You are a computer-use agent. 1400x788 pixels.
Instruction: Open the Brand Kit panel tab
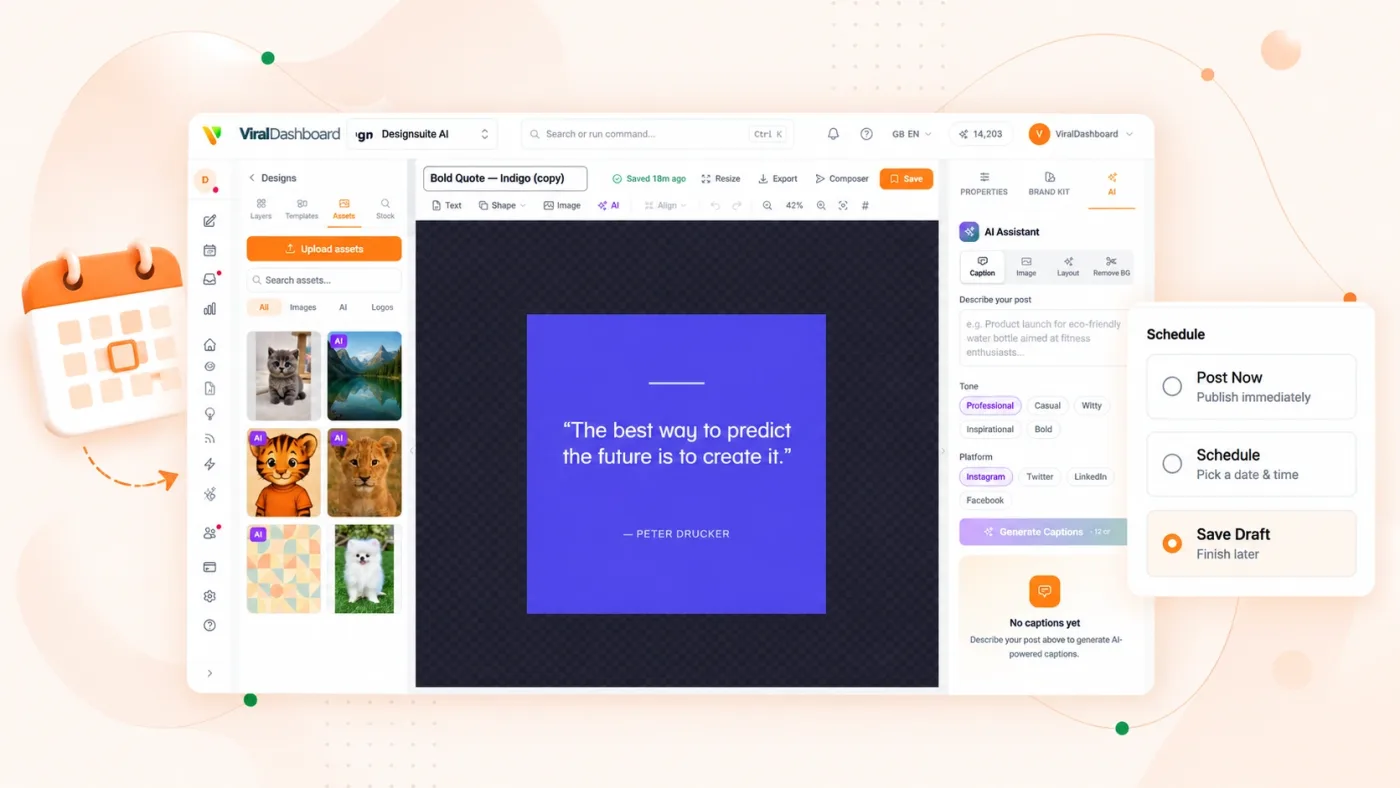(x=1049, y=184)
